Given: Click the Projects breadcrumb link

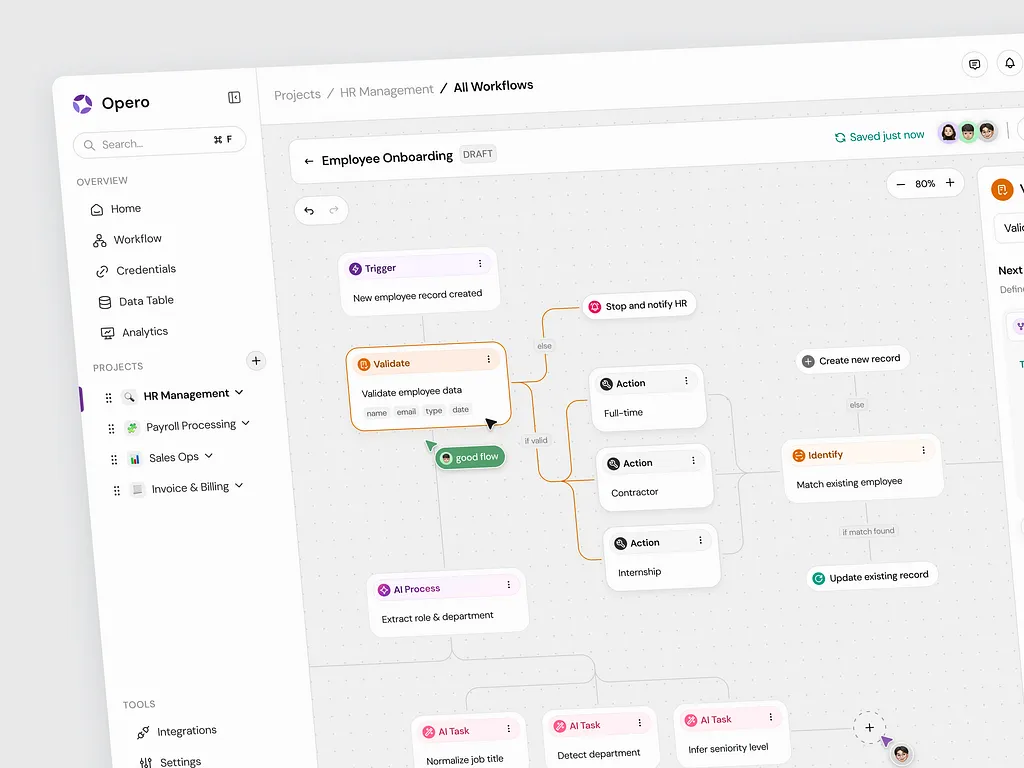Looking at the screenshot, I should click(297, 95).
